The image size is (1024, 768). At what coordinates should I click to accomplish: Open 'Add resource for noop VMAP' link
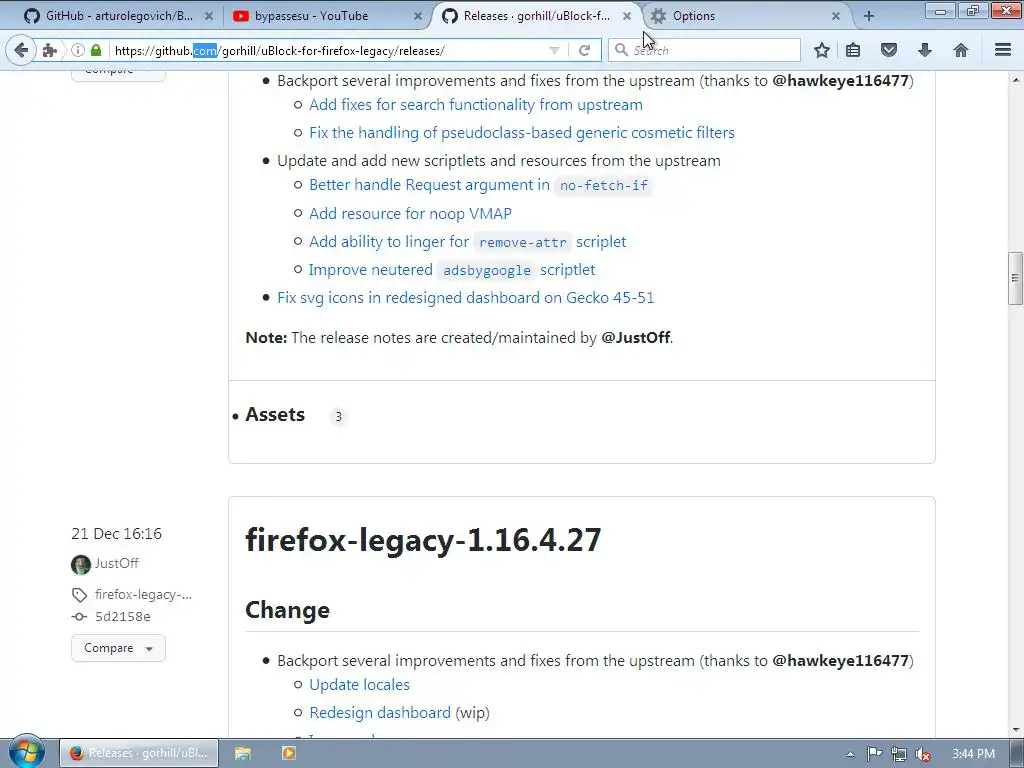[410, 214]
